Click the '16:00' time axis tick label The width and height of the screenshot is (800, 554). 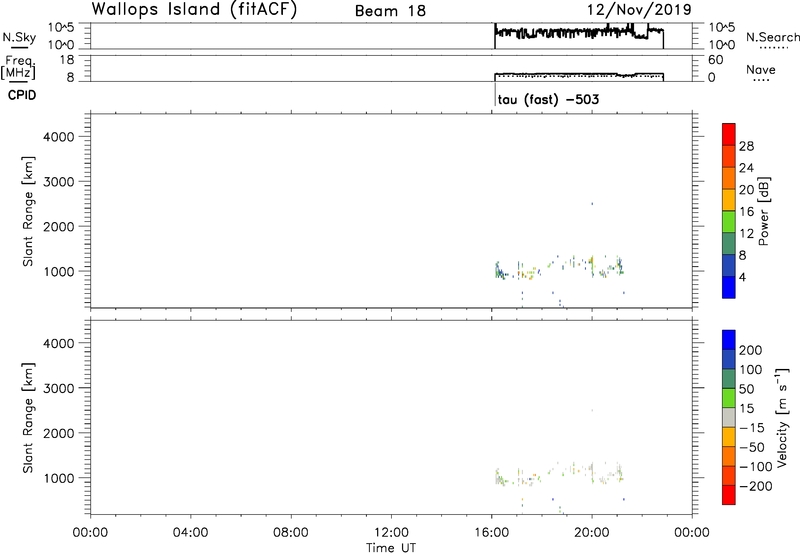coord(491,533)
